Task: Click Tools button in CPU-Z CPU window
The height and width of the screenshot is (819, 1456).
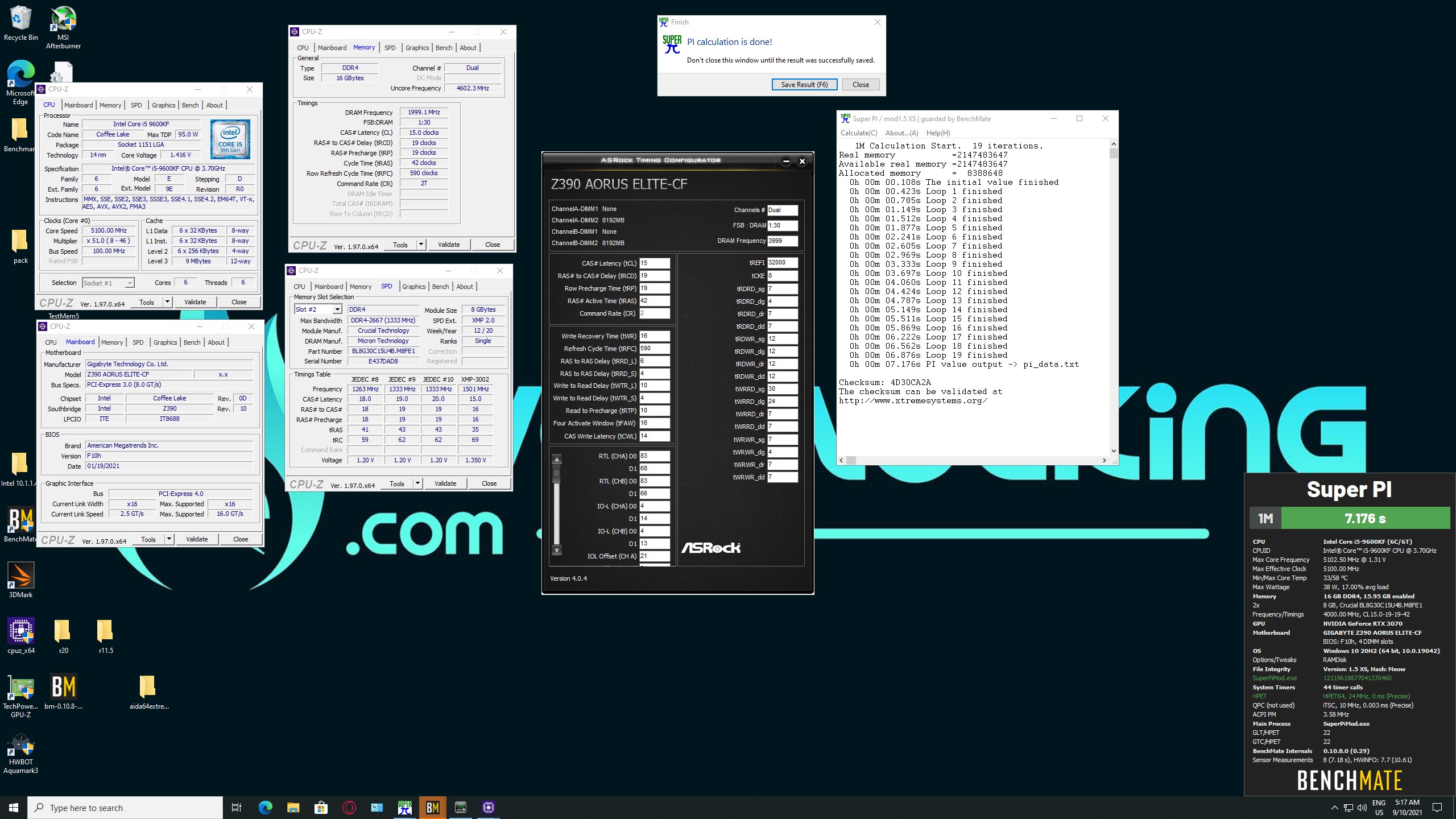Action: (x=147, y=302)
